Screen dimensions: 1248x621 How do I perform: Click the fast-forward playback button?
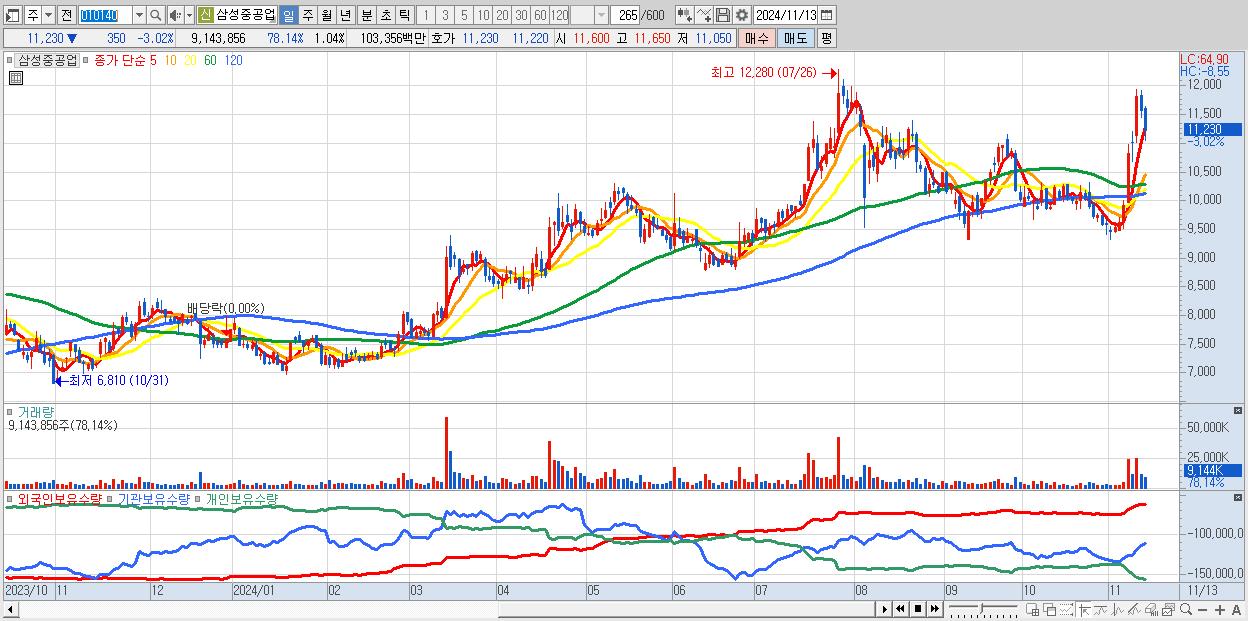(x=934, y=609)
